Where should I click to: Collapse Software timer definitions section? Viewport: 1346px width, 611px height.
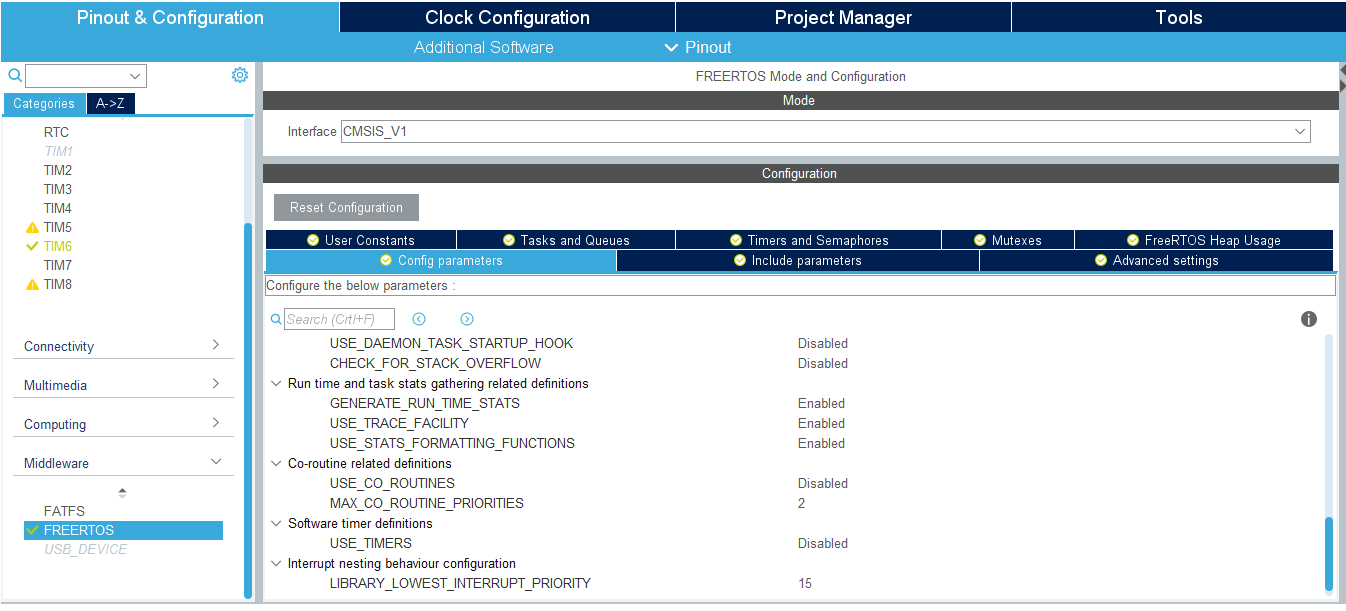pyautogui.click(x=276, y=523)
